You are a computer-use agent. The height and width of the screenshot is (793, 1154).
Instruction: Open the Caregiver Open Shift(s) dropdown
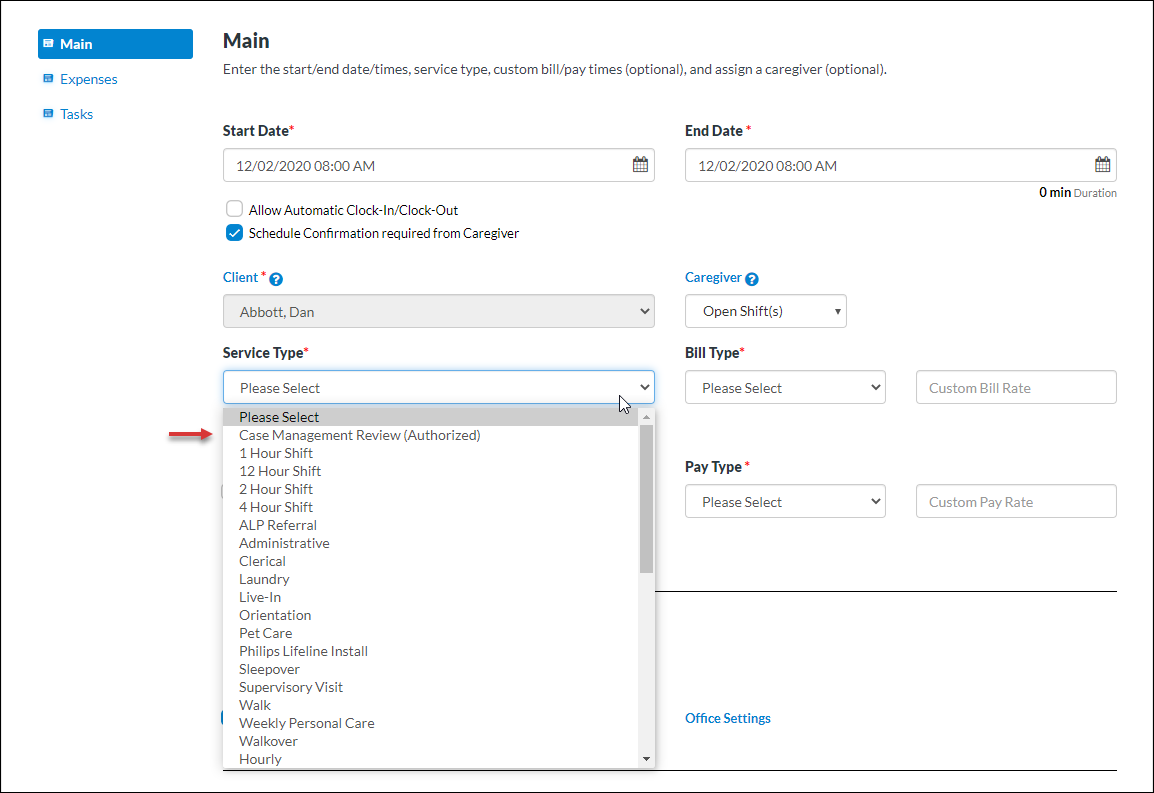(x=765, y=311)
